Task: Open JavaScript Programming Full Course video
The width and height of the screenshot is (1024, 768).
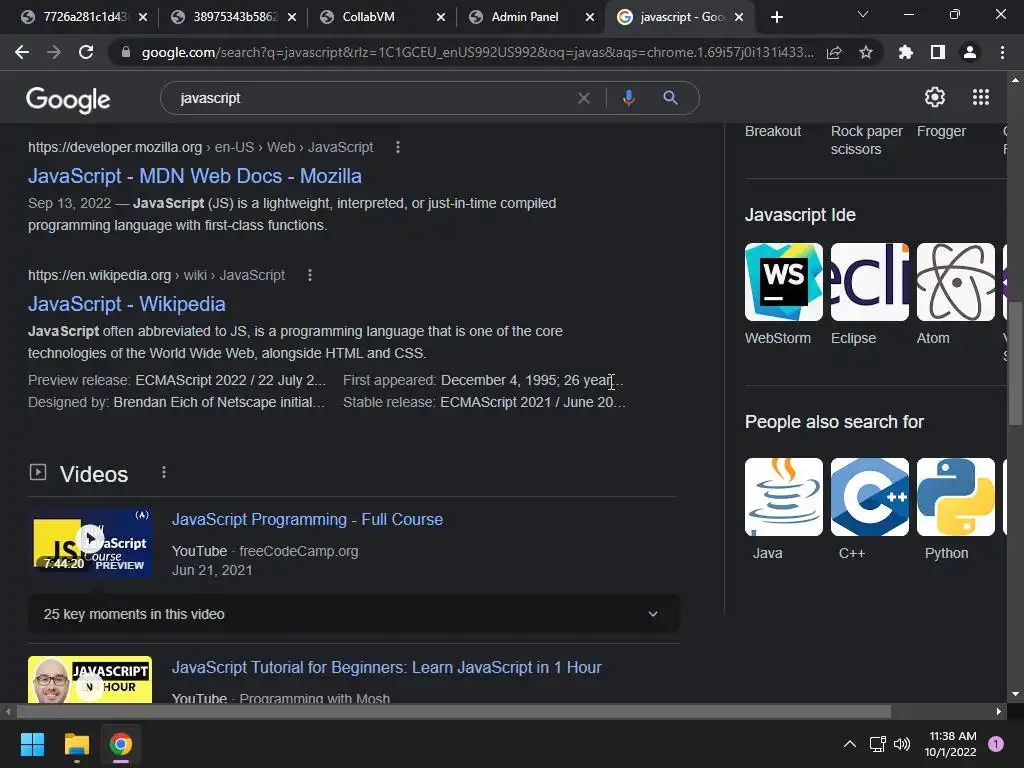Action: (x=308, y=520)
